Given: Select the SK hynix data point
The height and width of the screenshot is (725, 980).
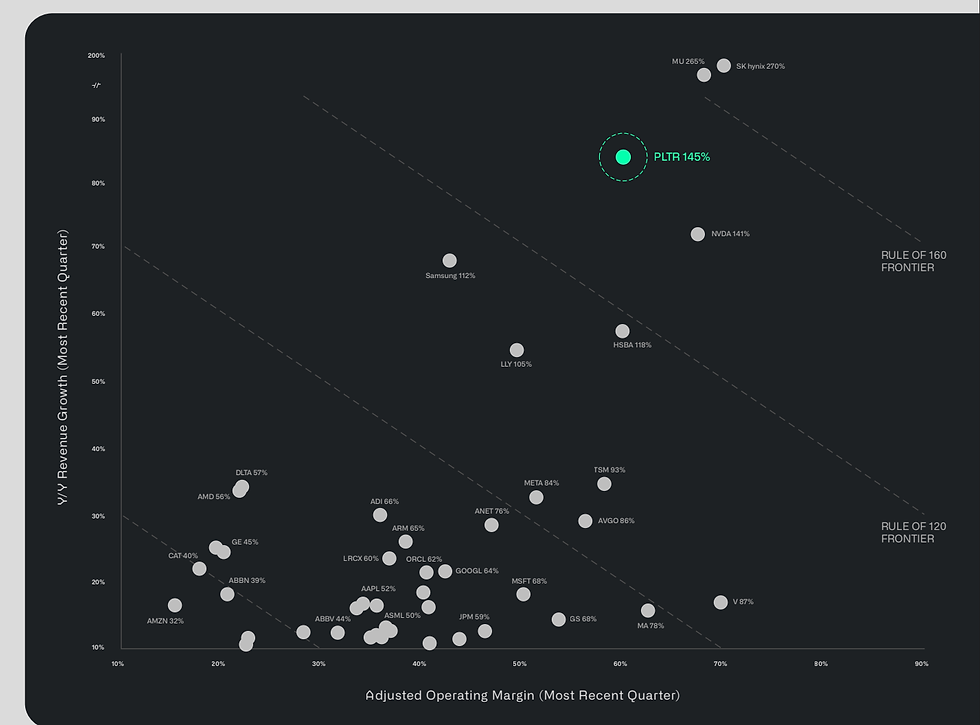Looking at the screenshot, I should point(724,66).
